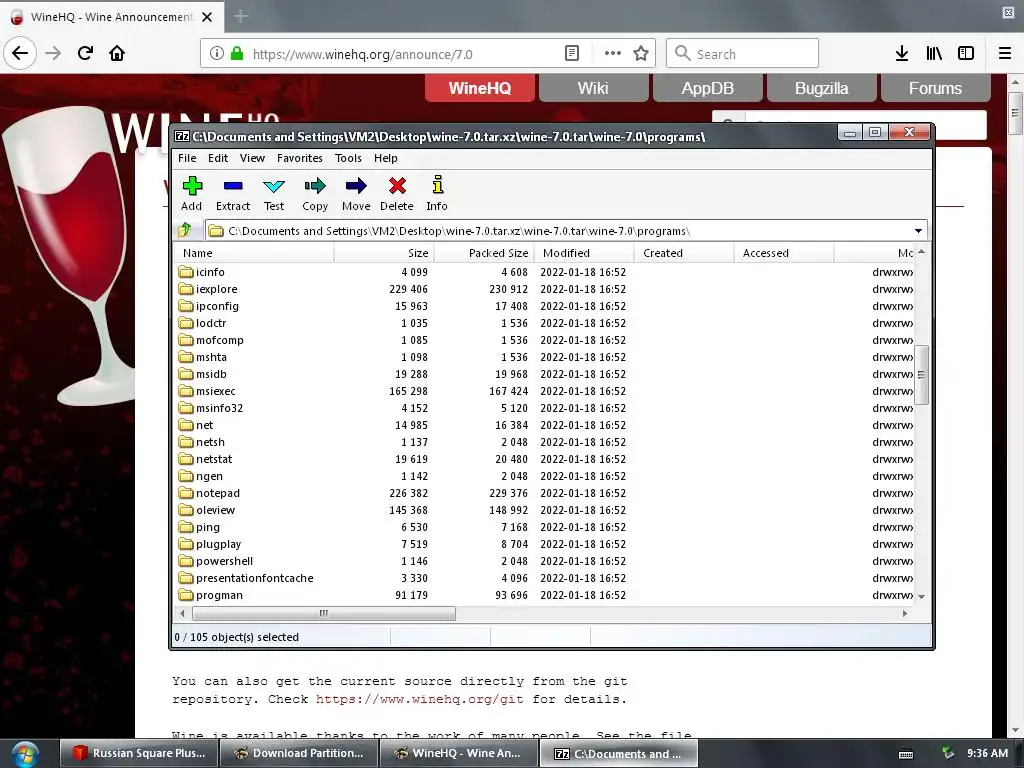Expand the 7-Zip address path dropdown

coord(918,231)
